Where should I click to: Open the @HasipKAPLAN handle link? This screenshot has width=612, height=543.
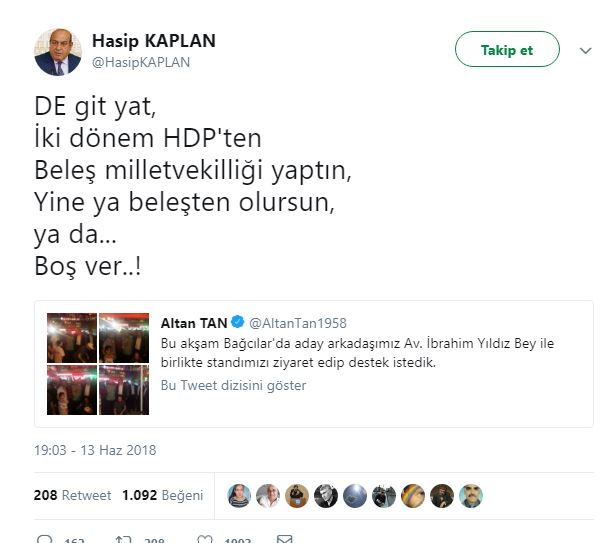141,62
